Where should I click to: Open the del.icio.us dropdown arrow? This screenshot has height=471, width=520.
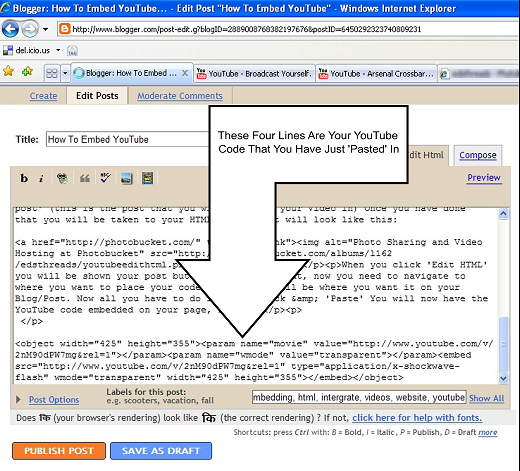(x=58, y=50)
